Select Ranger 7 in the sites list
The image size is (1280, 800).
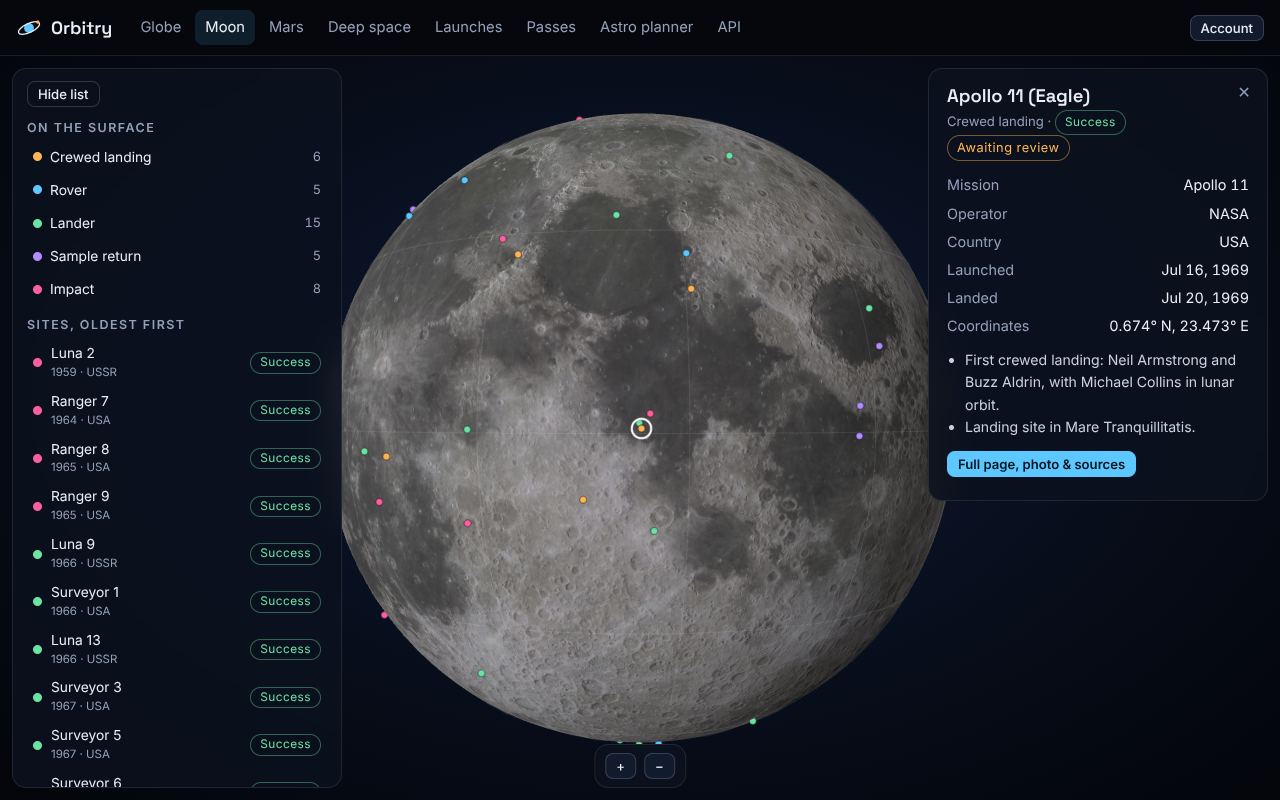pyautogui.click(x=177, y=410)
